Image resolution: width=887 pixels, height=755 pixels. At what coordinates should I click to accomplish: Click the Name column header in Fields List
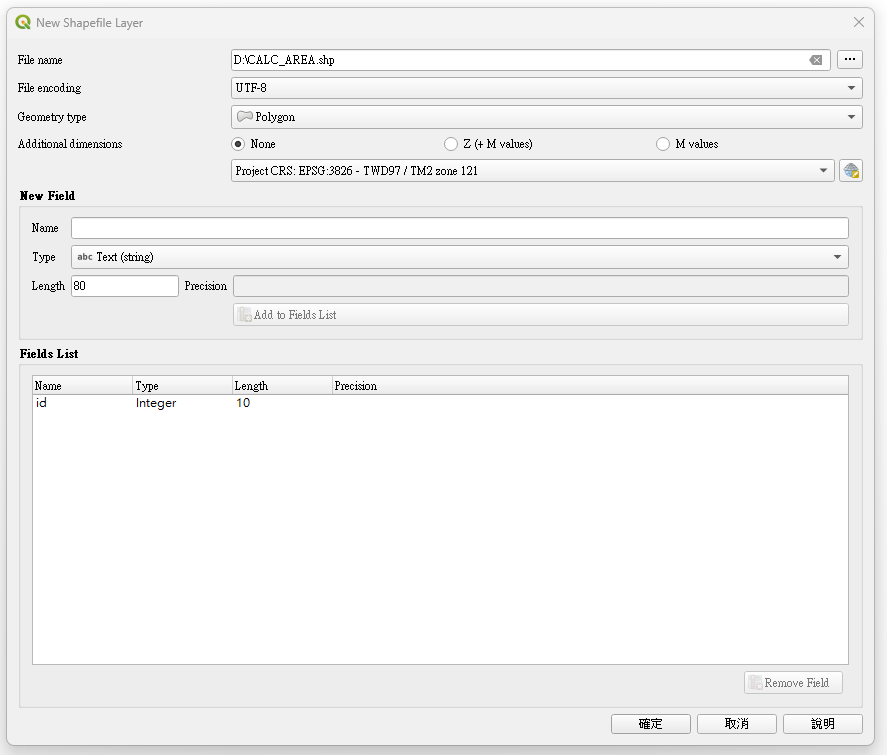tap(82, 386)
